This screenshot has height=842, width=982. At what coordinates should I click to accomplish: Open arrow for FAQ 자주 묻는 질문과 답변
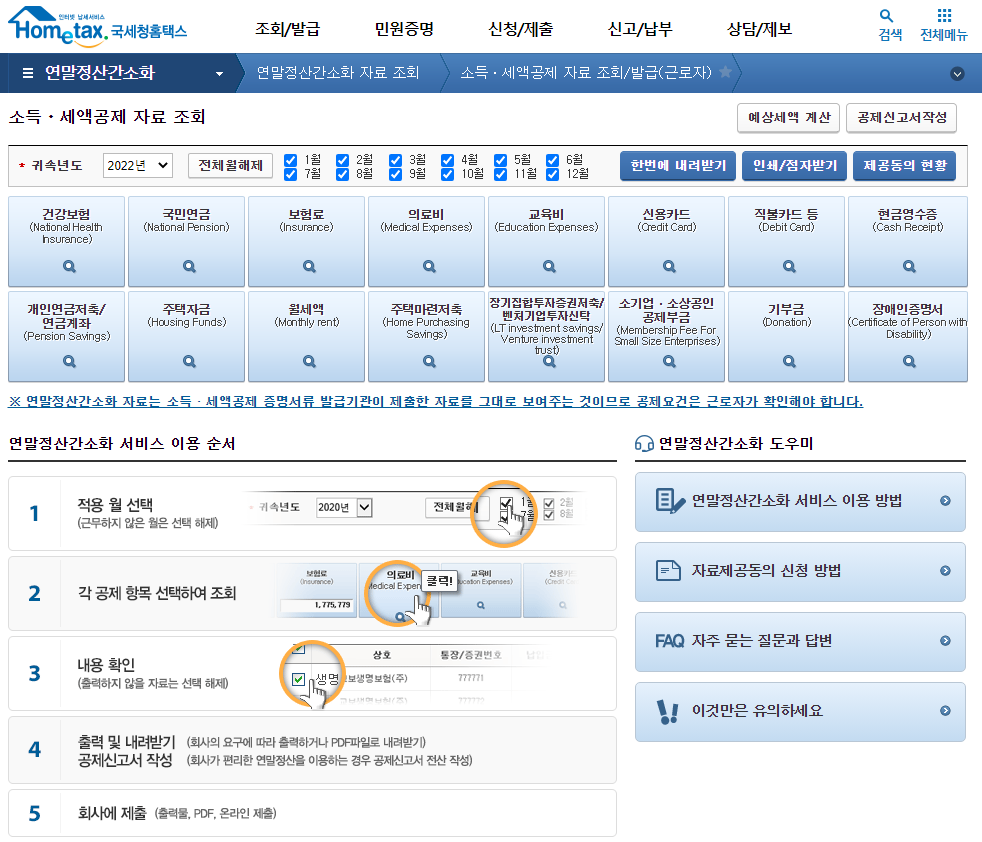[x=946, y=641]
